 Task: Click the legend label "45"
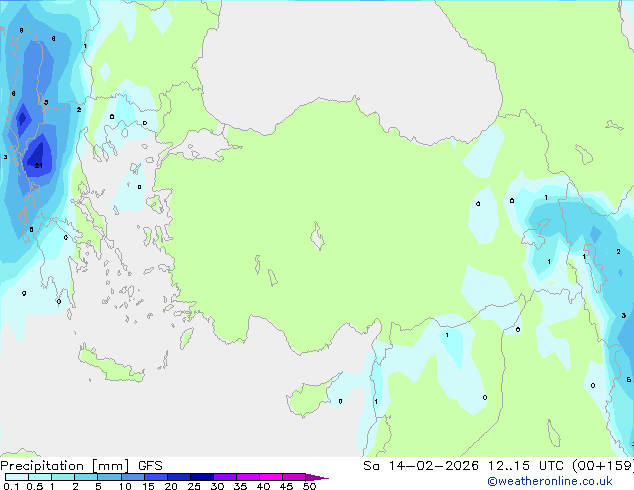pos(286,486)
